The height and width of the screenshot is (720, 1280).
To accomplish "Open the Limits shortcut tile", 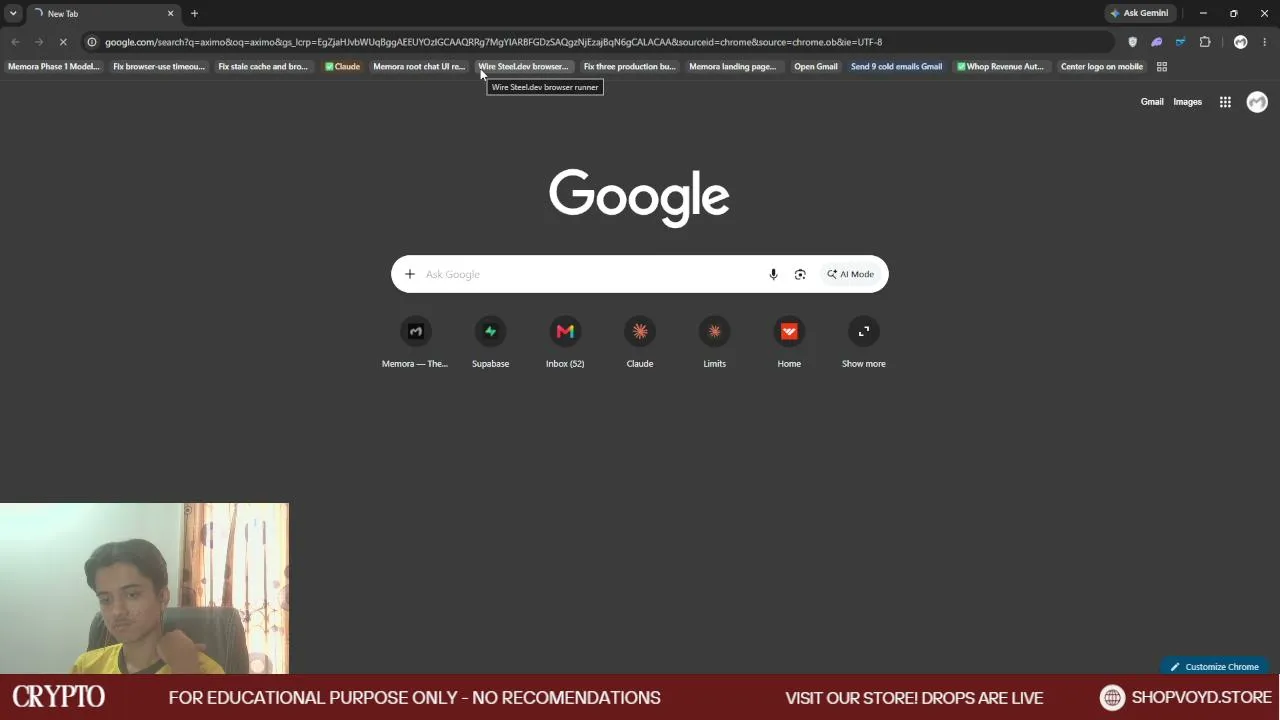I will click(714, 343).
